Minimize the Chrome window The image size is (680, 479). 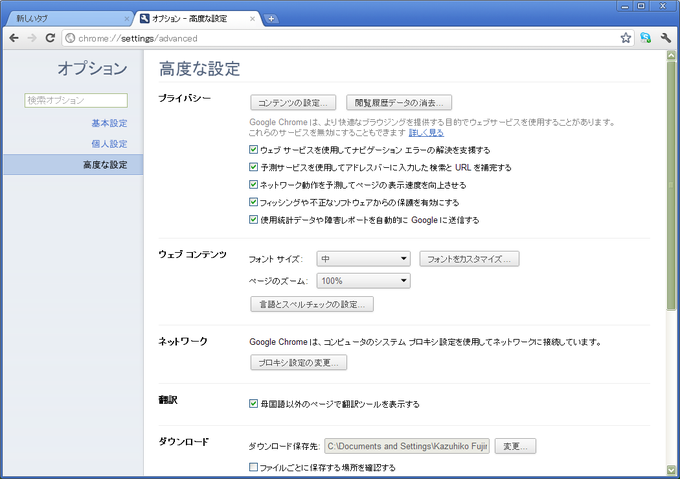tap(625, 6)
